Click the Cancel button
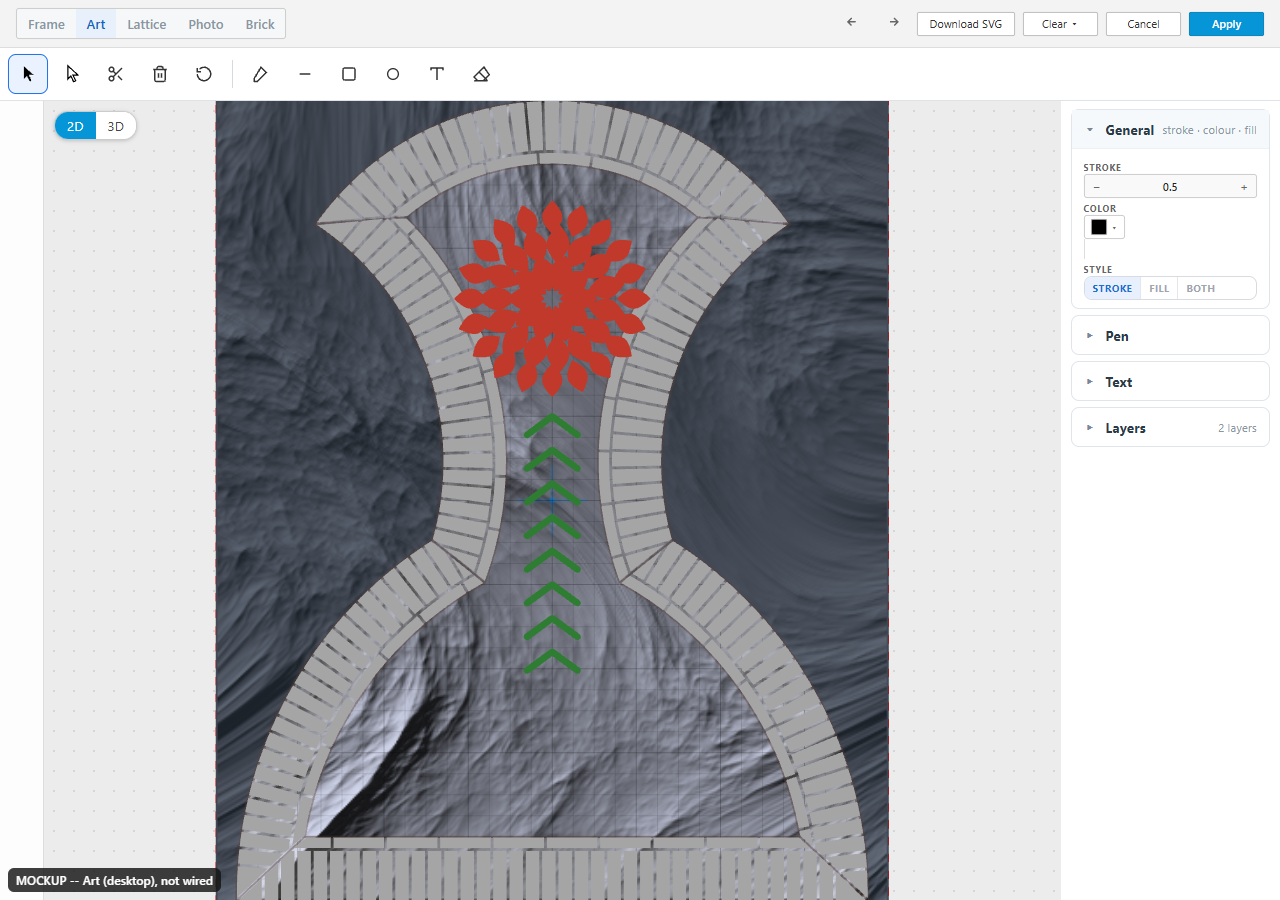 (1143, 24)
